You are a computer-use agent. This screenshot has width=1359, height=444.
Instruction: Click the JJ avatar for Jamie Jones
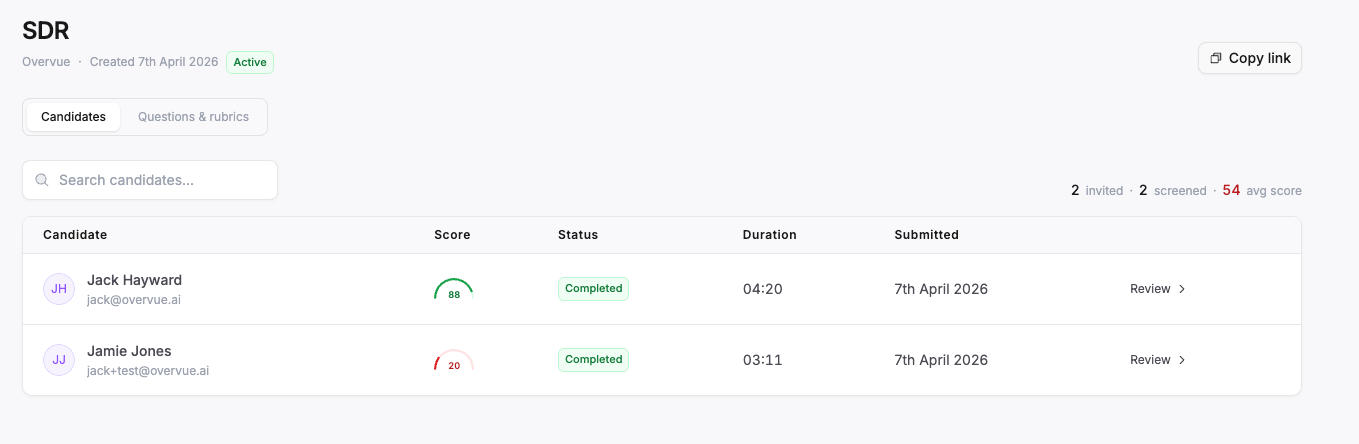pyautogui.click(x=59, y=360)
